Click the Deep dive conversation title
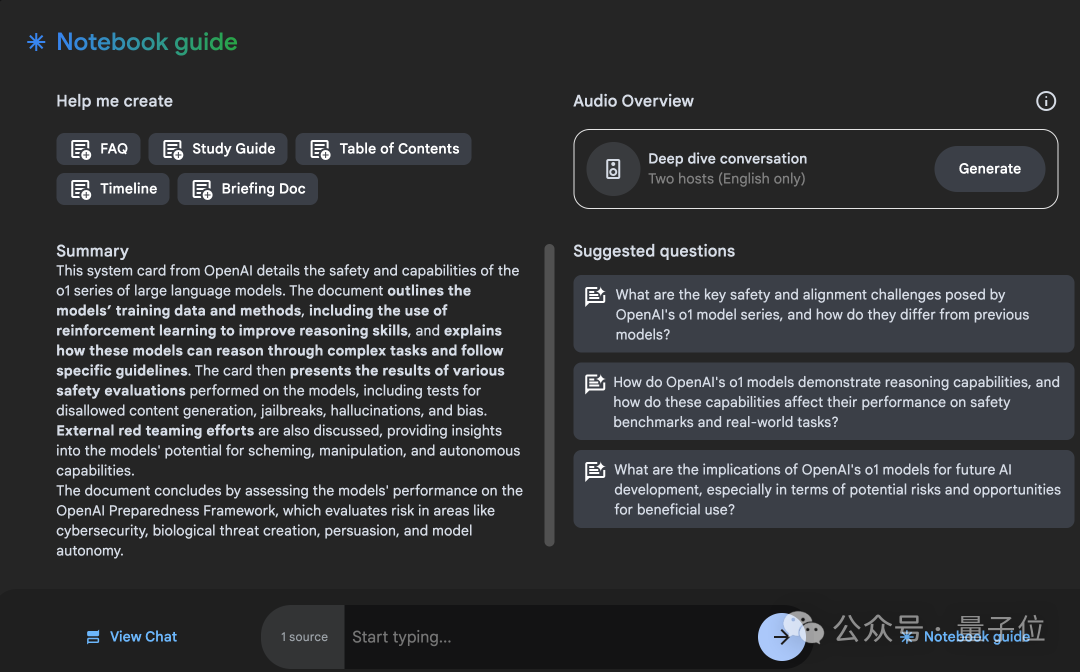Viewport: 1080px width, 672px height. (x=727, y=159)
